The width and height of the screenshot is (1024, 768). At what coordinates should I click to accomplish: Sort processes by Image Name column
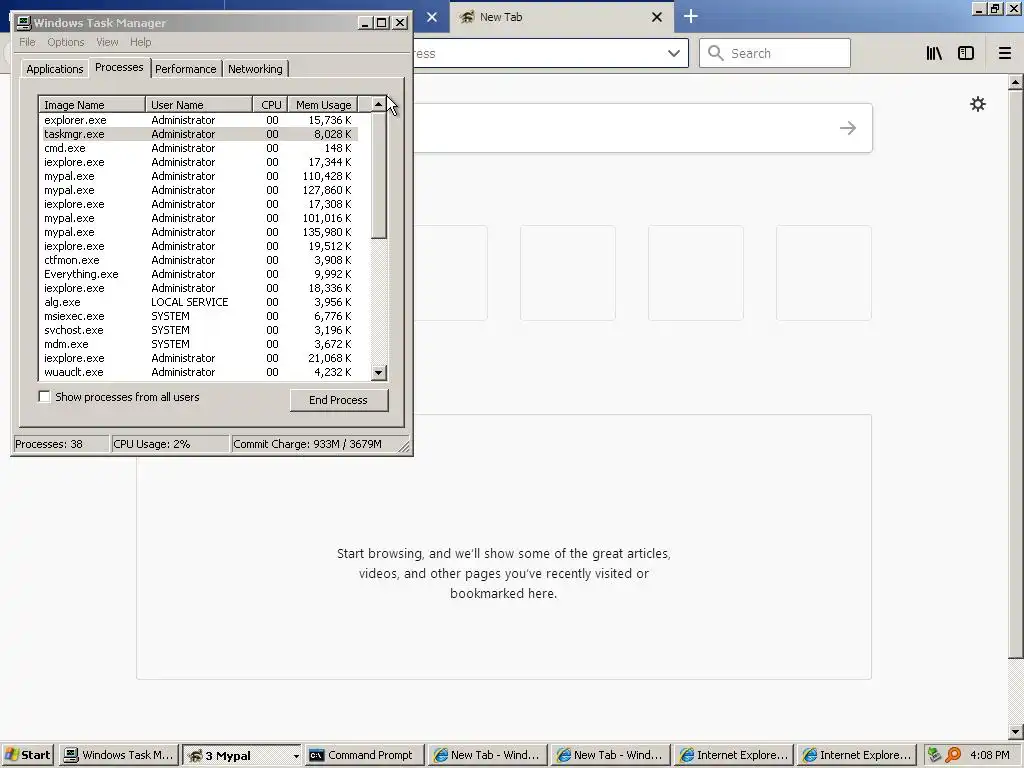coord(92,104)
